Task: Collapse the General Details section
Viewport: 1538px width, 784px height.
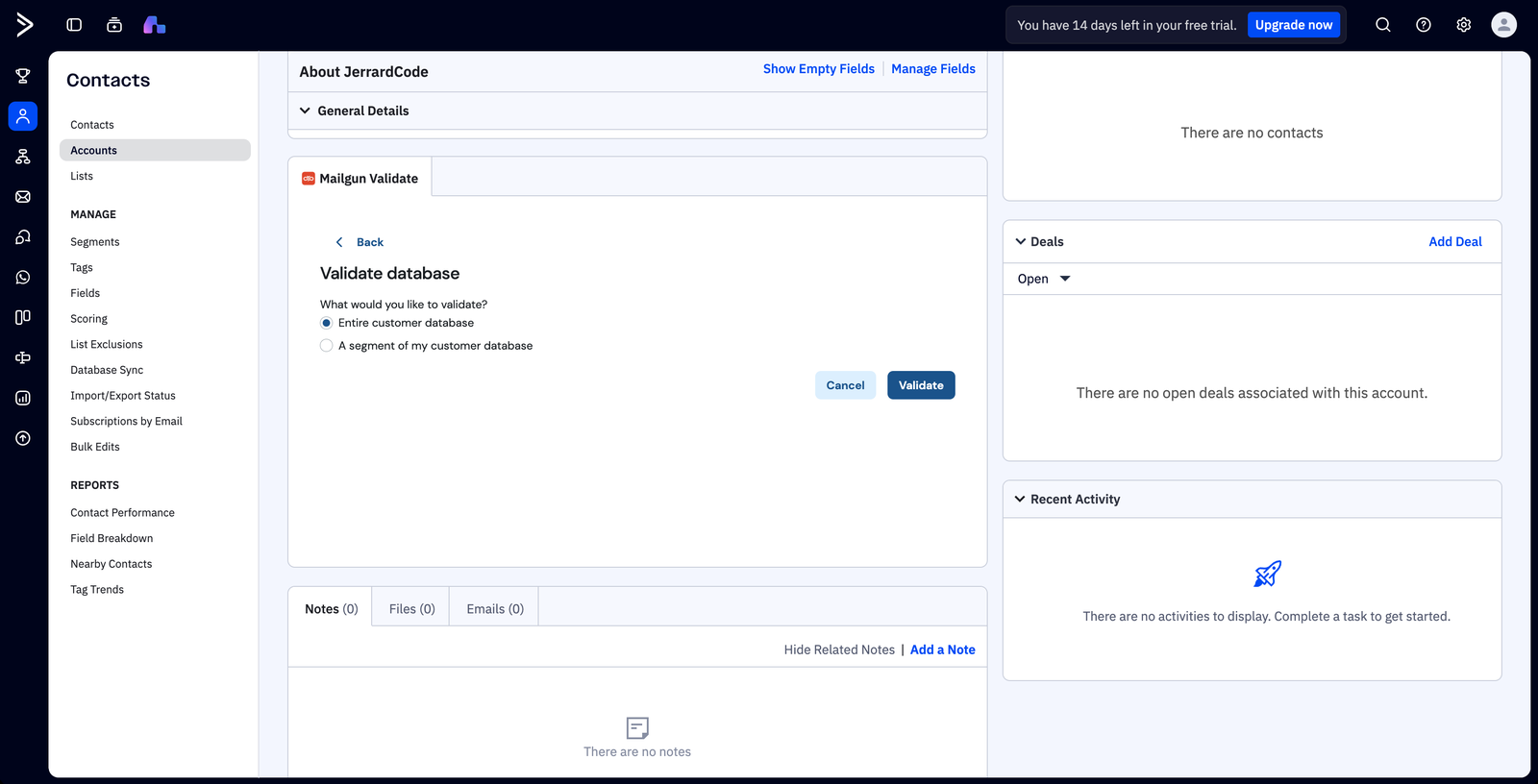Action: click(305, 110)
